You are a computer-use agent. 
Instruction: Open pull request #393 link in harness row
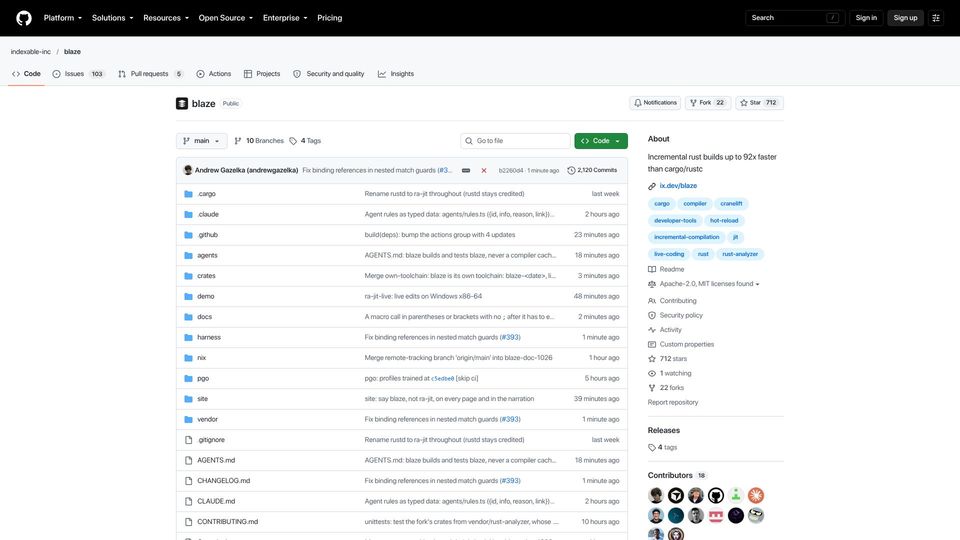(x=510, y=337)
